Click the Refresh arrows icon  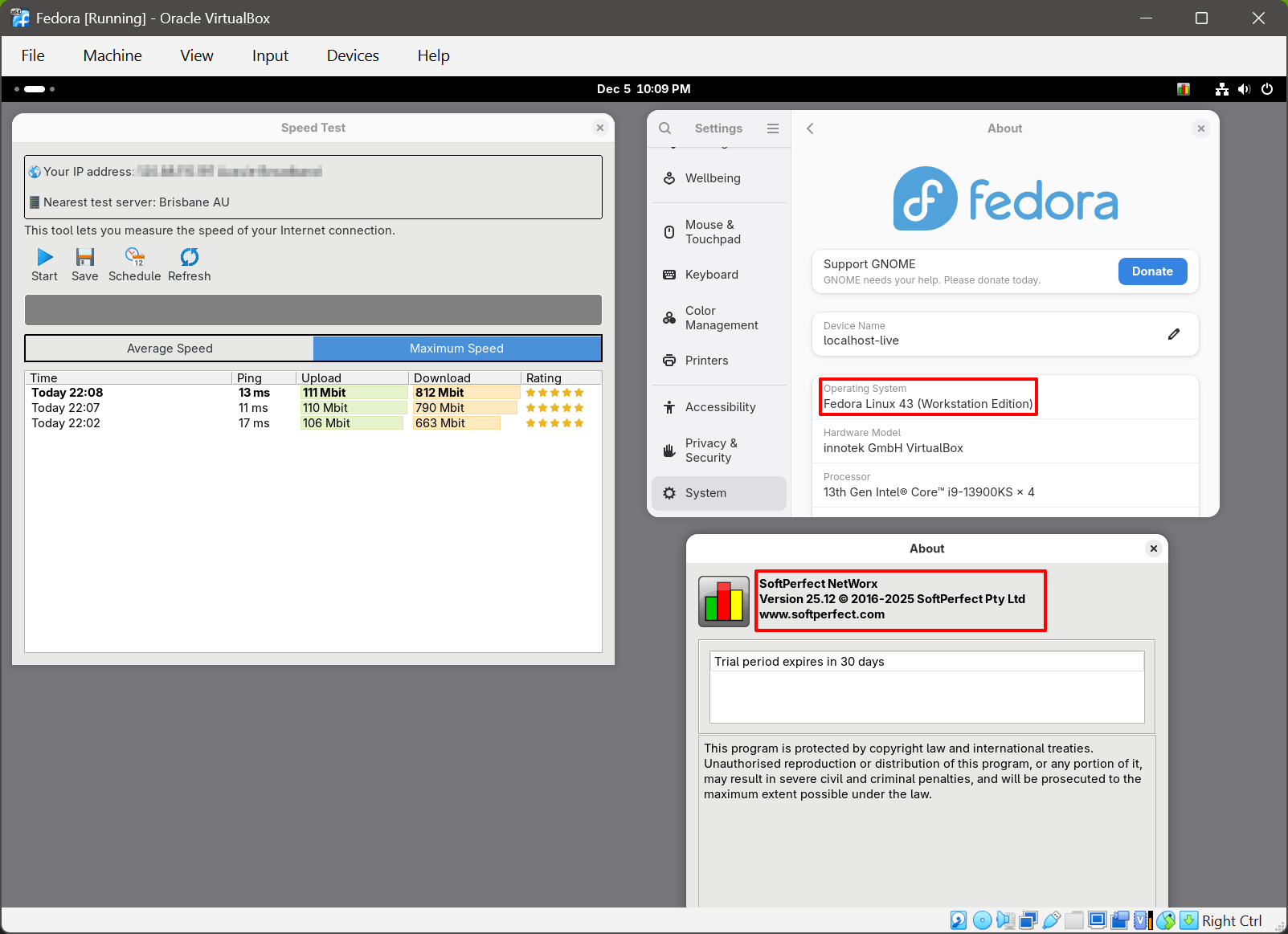tap(190, 257)
